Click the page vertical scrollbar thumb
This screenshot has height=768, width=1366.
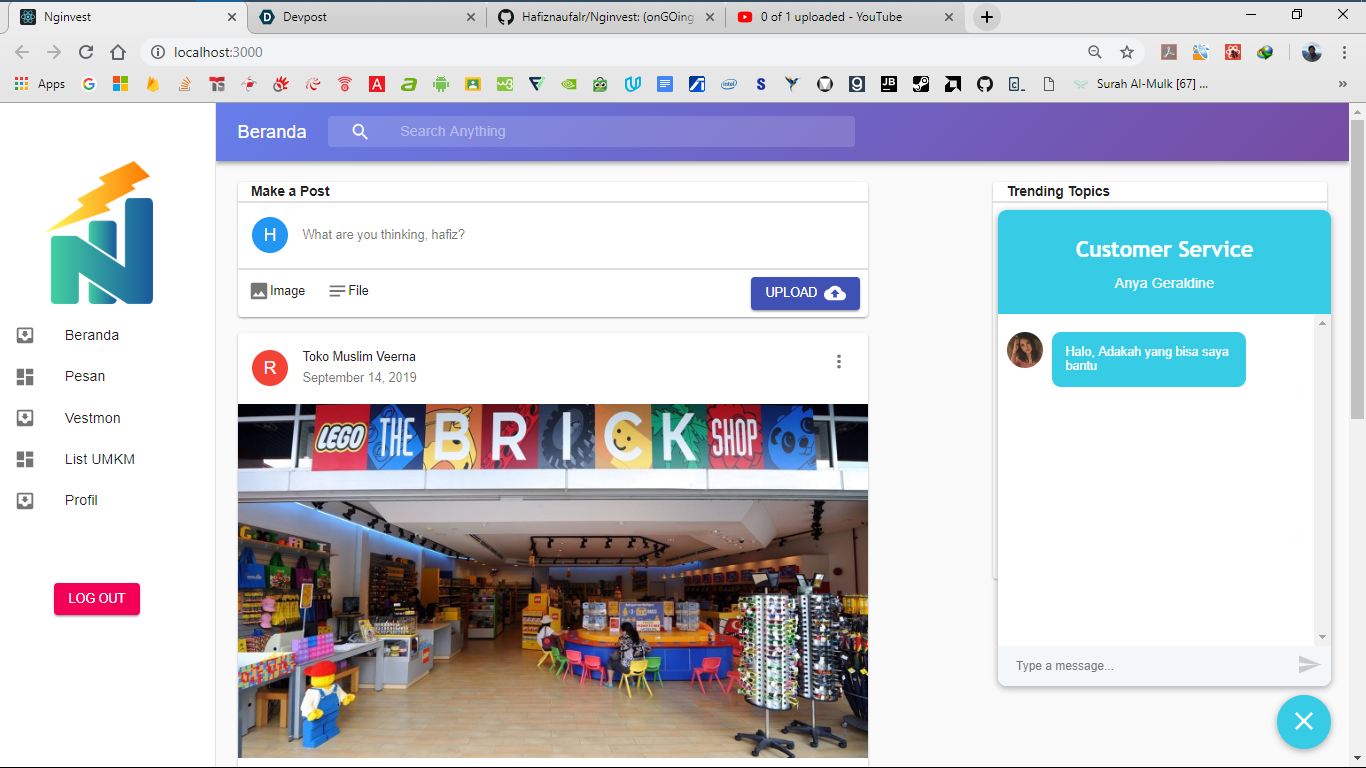[x=1357, y=267]
